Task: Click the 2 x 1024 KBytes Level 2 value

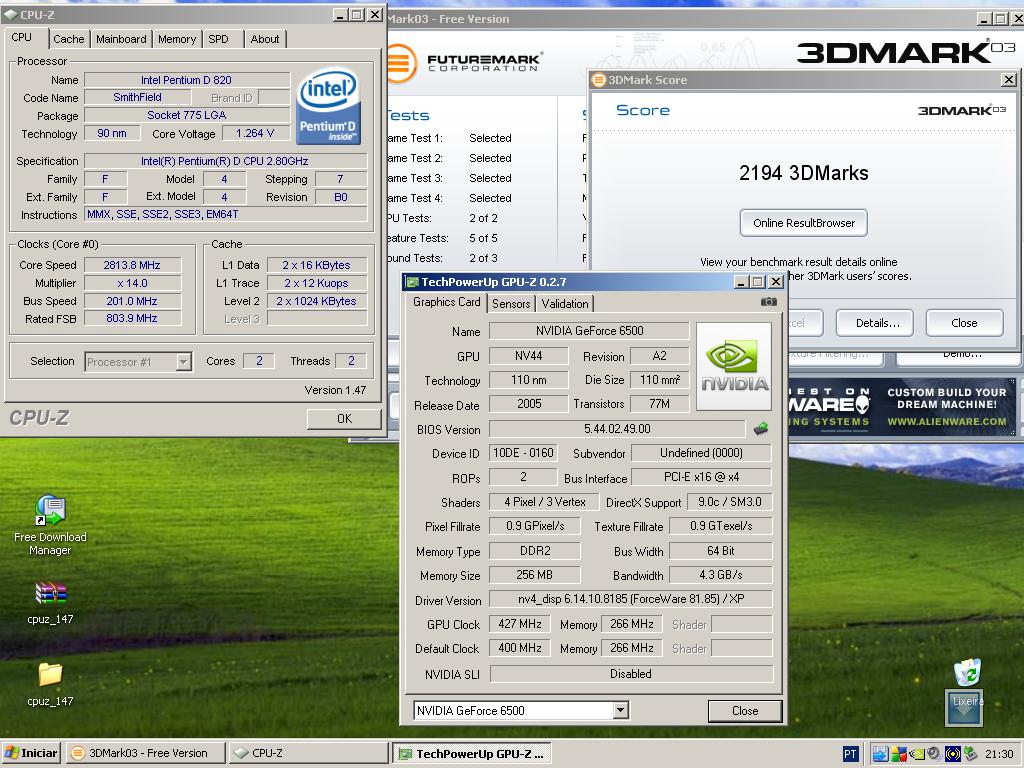Action: pos(317,301)
